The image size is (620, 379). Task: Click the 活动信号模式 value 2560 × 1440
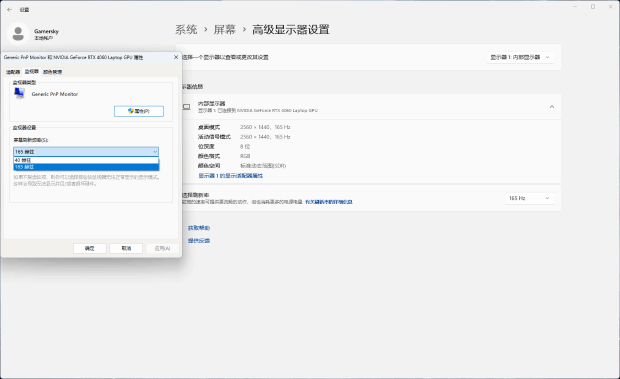[265, 137]
